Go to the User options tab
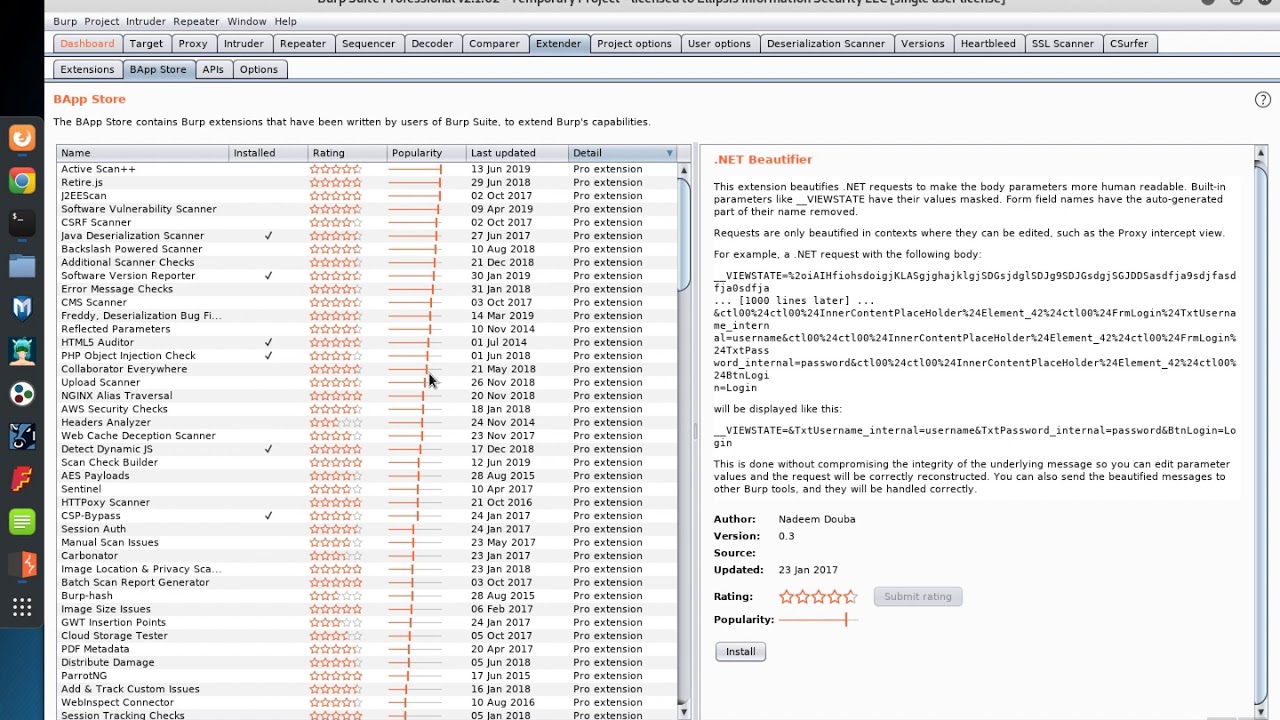This screenshot has height=720, width=1280. [719, 44]
